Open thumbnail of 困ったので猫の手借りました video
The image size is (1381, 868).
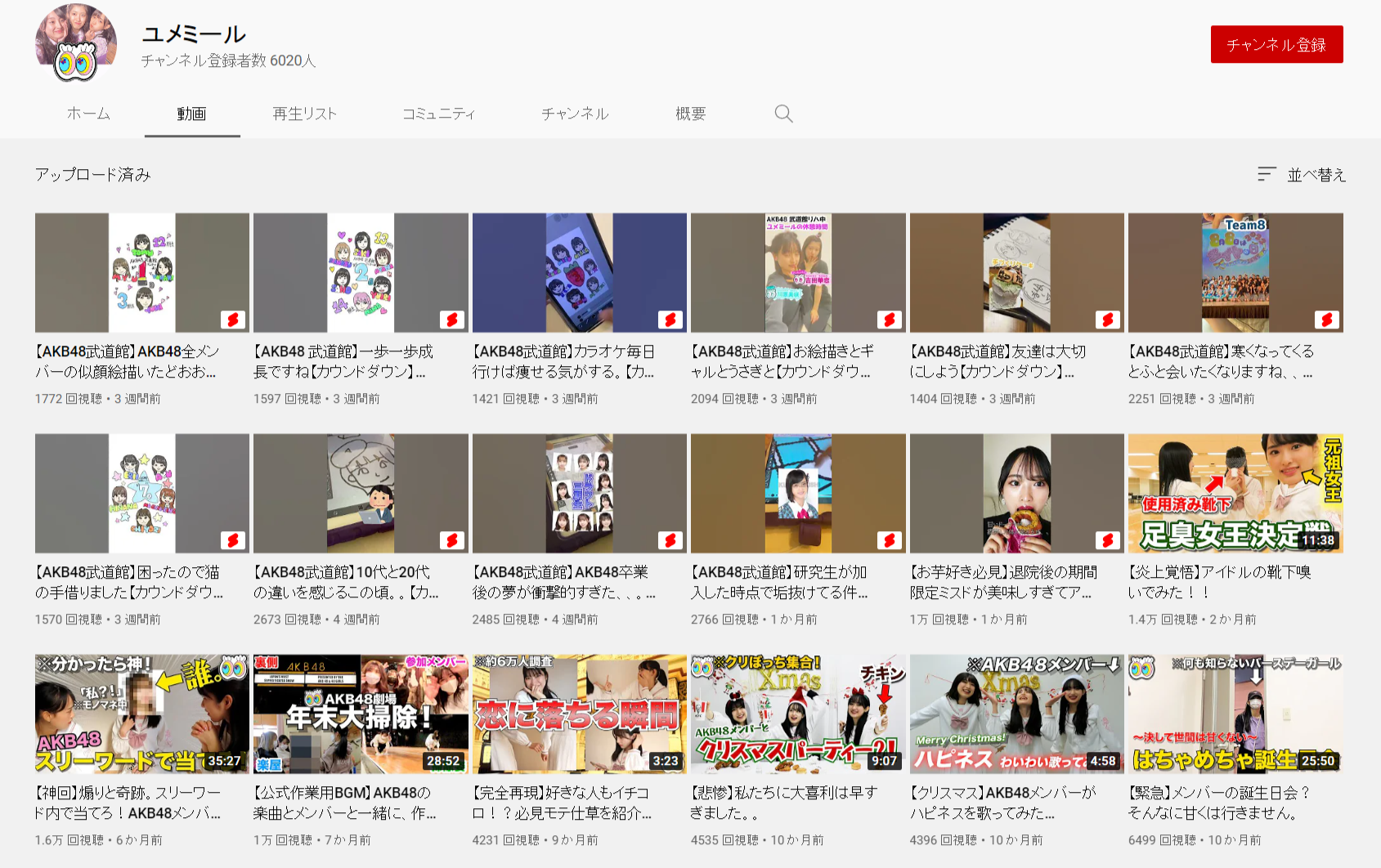click(142, 494)
